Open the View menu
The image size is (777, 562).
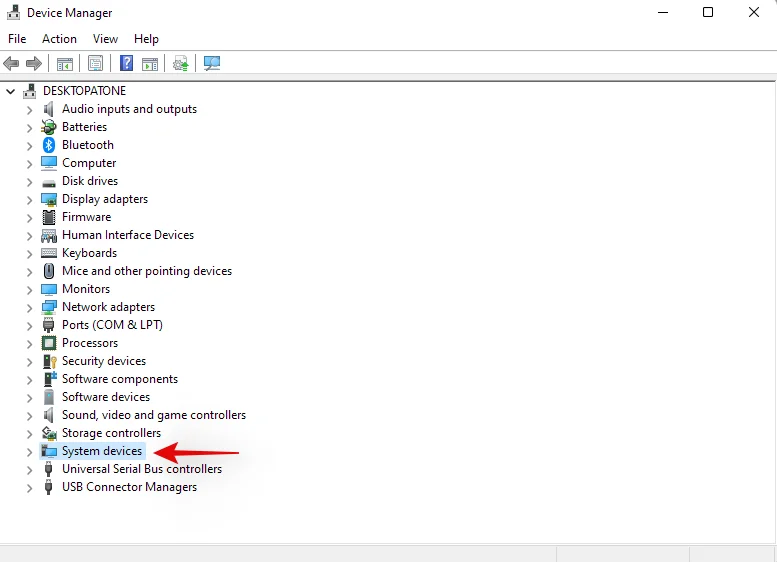click(105, 39)
